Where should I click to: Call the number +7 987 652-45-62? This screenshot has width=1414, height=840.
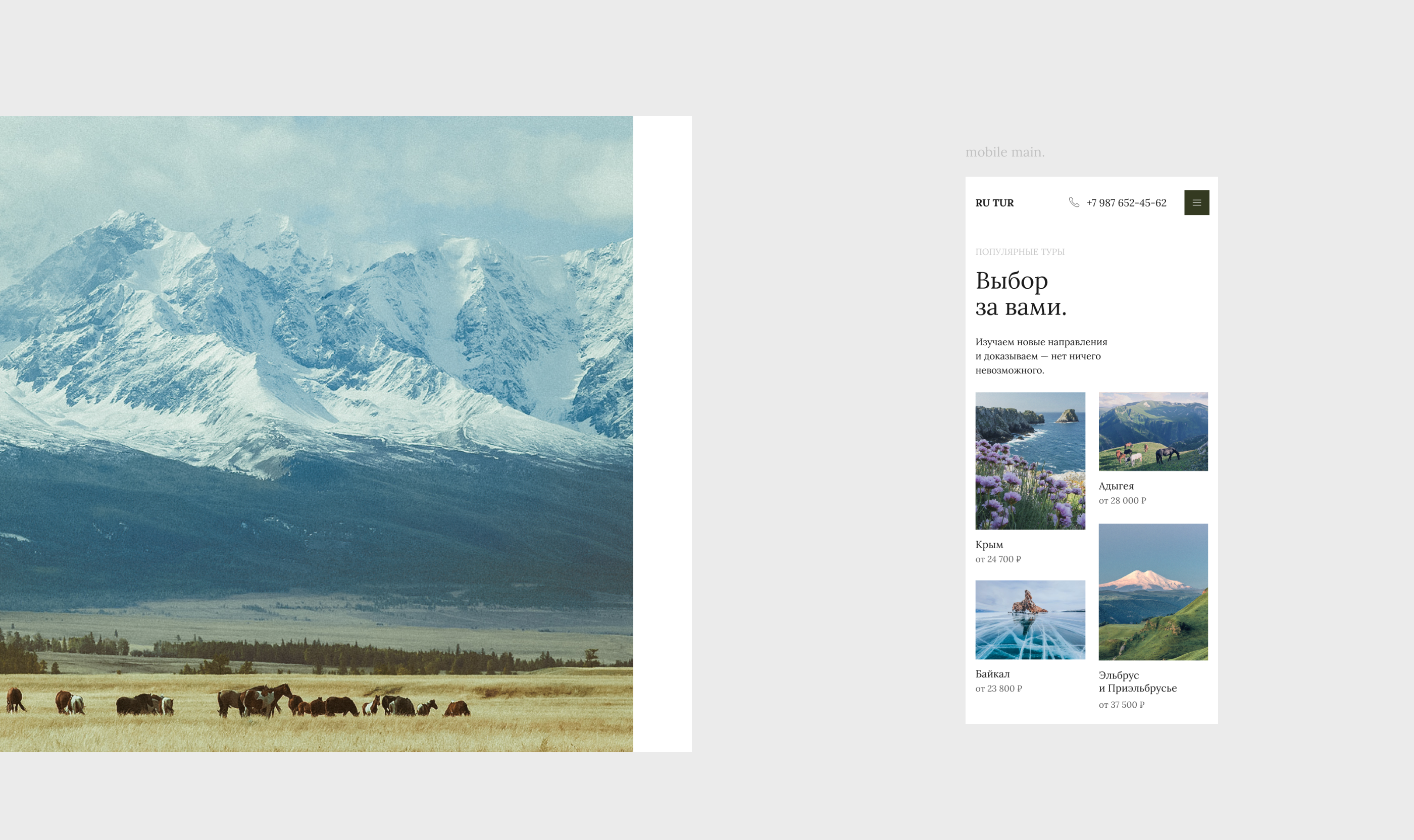[1126, 202]
